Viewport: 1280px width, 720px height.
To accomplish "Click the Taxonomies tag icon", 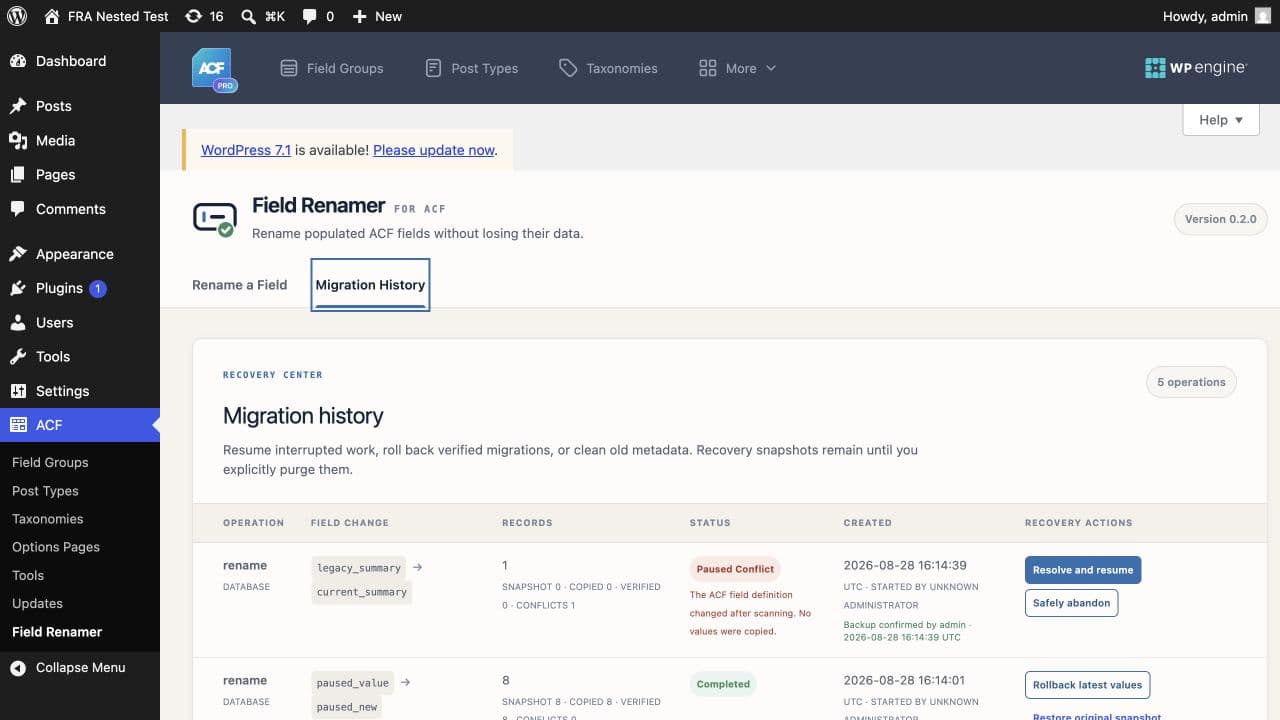I will click(x=568, y=68).
